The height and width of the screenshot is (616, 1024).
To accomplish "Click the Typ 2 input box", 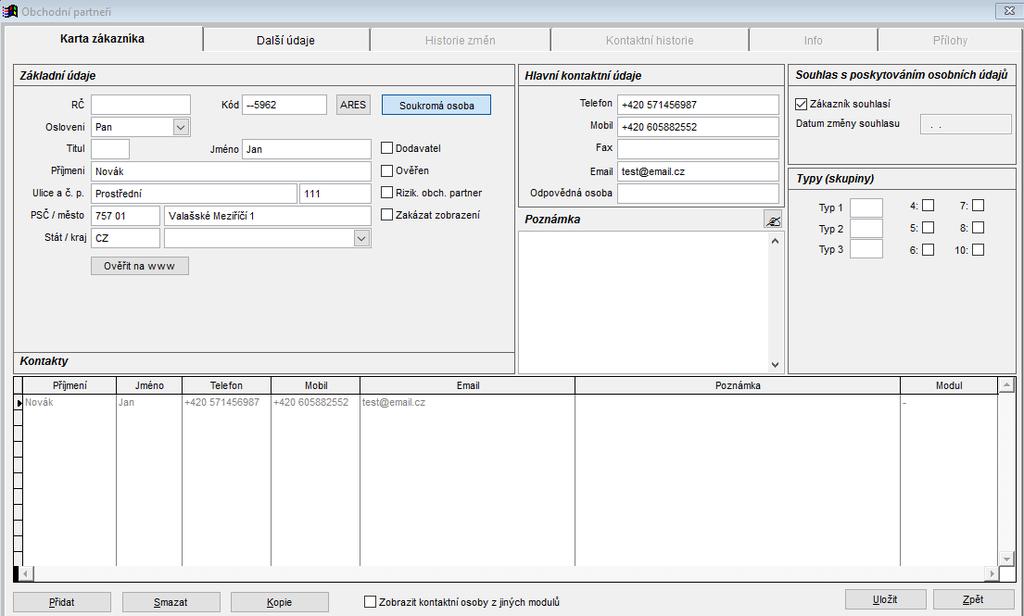I will coord(866,229).
